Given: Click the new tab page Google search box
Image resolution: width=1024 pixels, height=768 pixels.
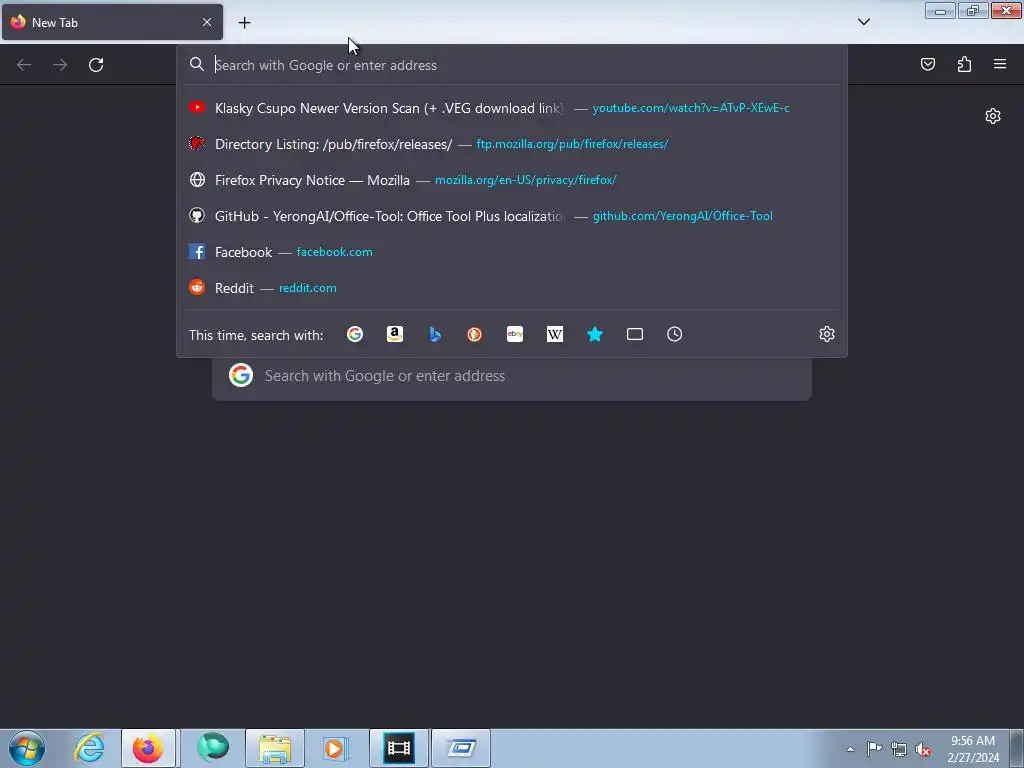Looking at the screenshot, I should click(x=512, y=376).
